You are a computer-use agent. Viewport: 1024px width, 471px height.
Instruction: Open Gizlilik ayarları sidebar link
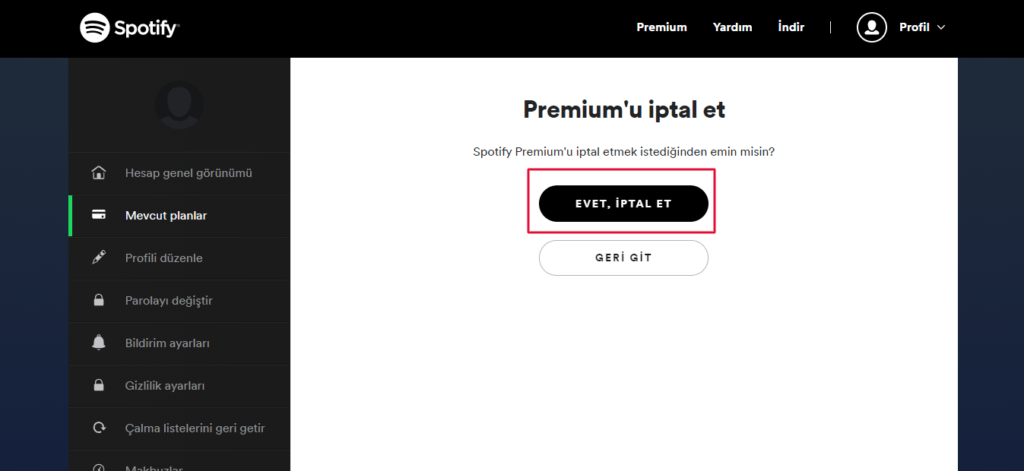point(164,385)
